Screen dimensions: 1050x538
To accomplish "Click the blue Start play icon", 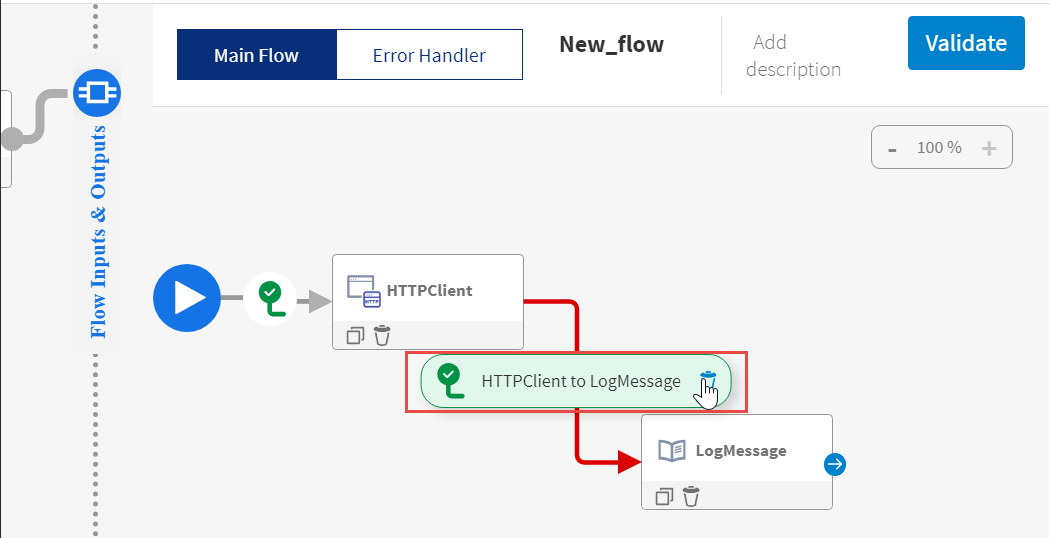I will point(187,298).
